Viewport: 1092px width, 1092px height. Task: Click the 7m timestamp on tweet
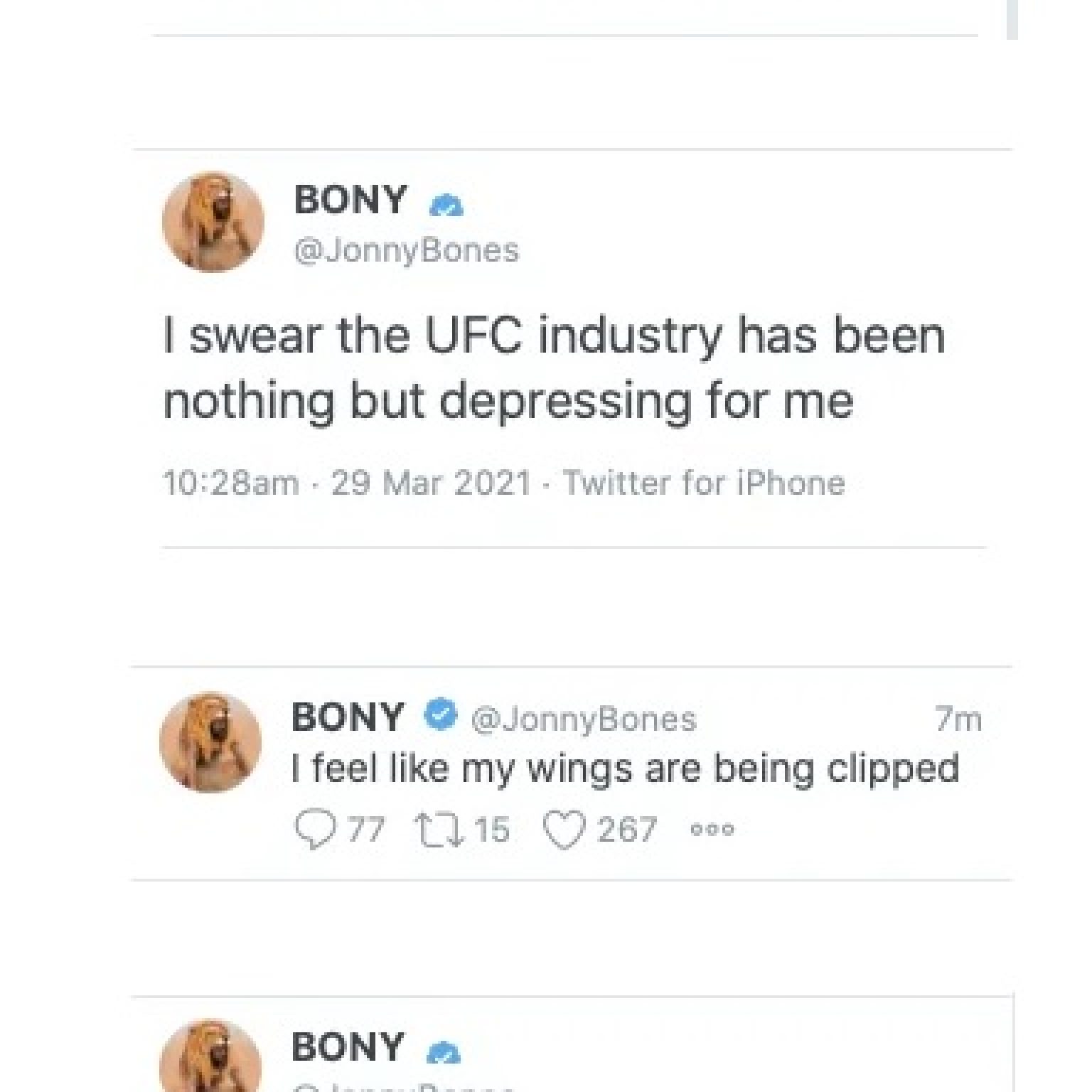(958, 720)
